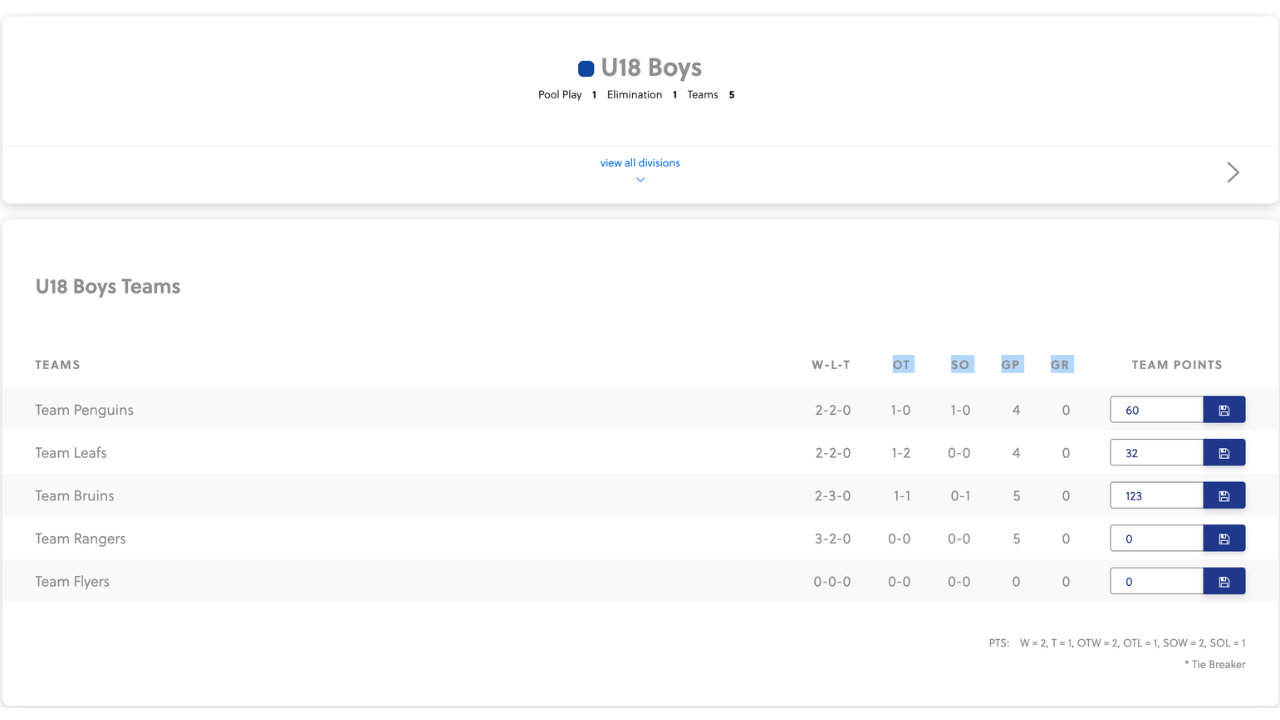Image resolution: width=1280 pixels, height=720 pixels.
Task: Click Tie Breaker footnote
Action: [x=1214, y=664]
